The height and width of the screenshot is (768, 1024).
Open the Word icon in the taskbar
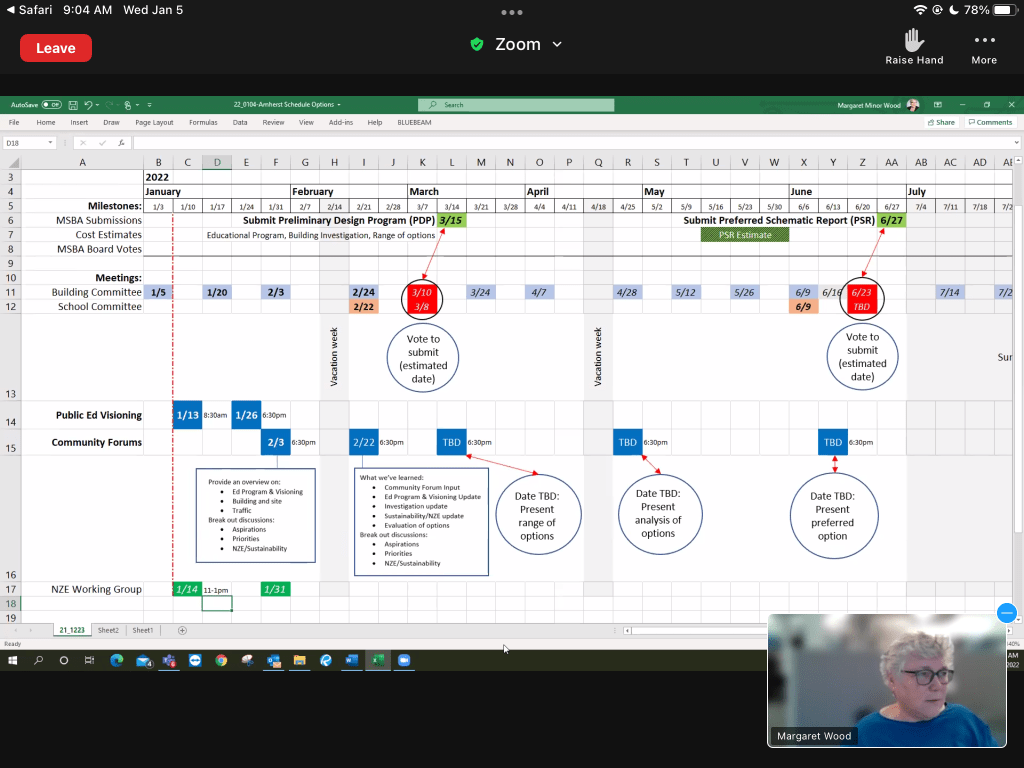[x=351, y=660]
